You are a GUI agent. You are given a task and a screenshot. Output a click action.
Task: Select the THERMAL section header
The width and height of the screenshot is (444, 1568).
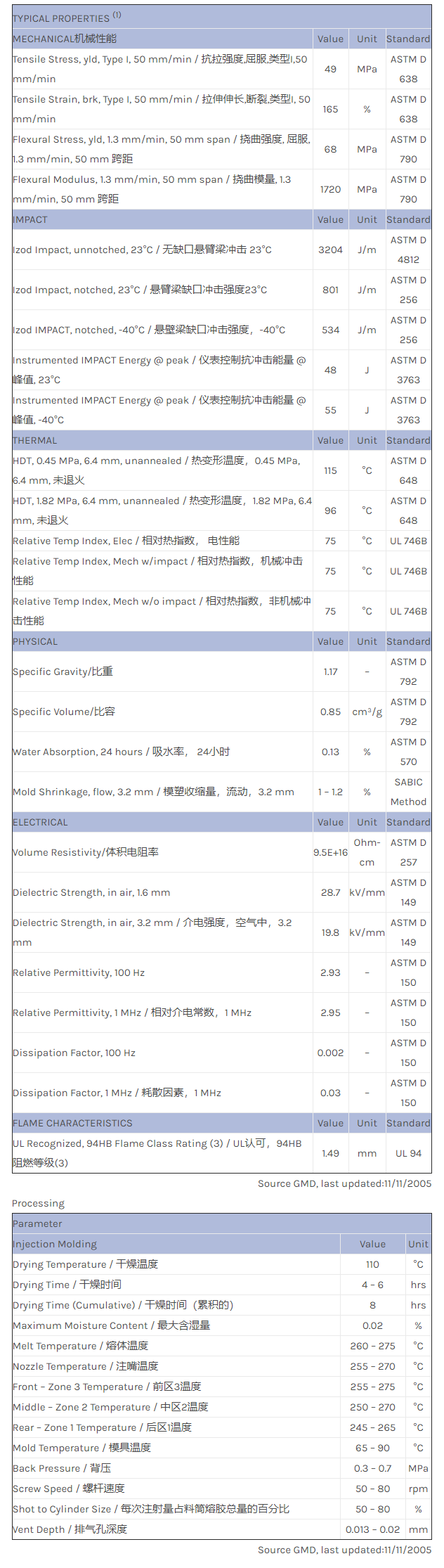tap(35, 440)
